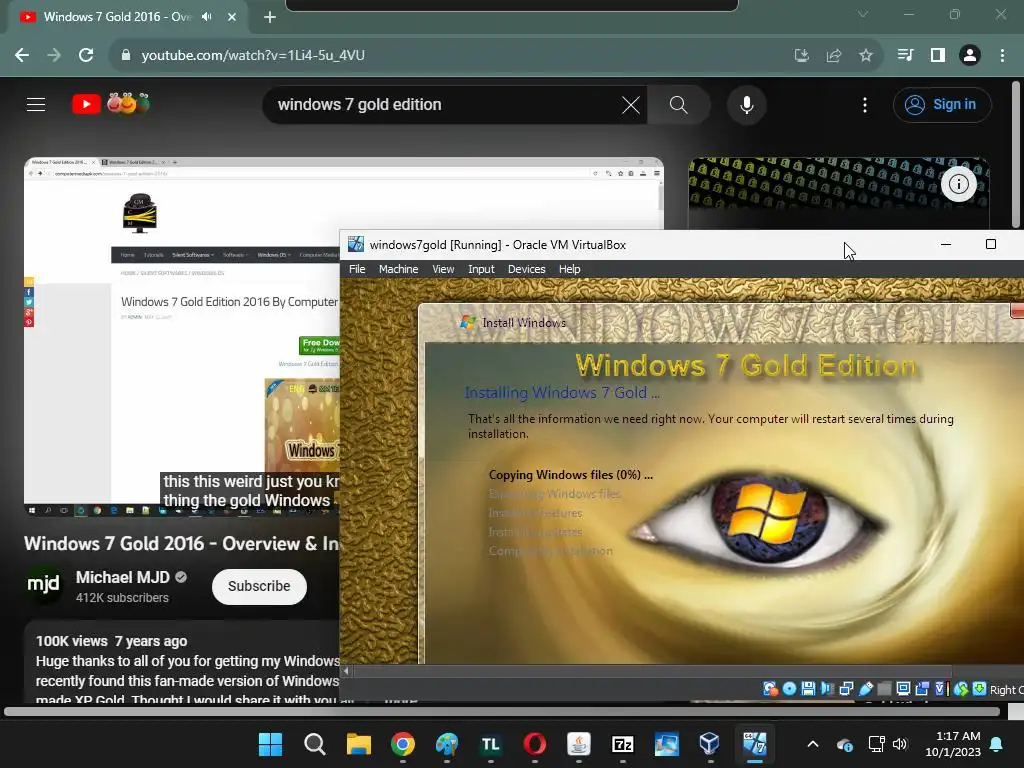1024x768 pixels.
Task: Open the Chrome profile avatar
Action: point(970,56)
